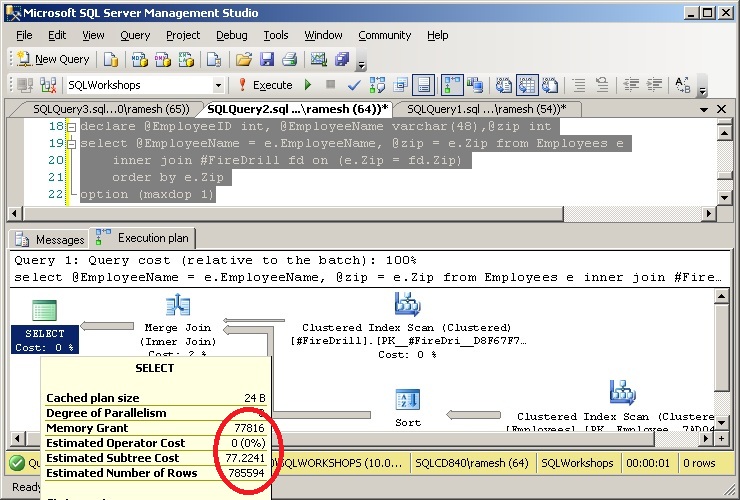The width and height of the screenshot is (740, 500).
Task: Open the SQLWorkshops database dropdown
Action: click(218, 85)
